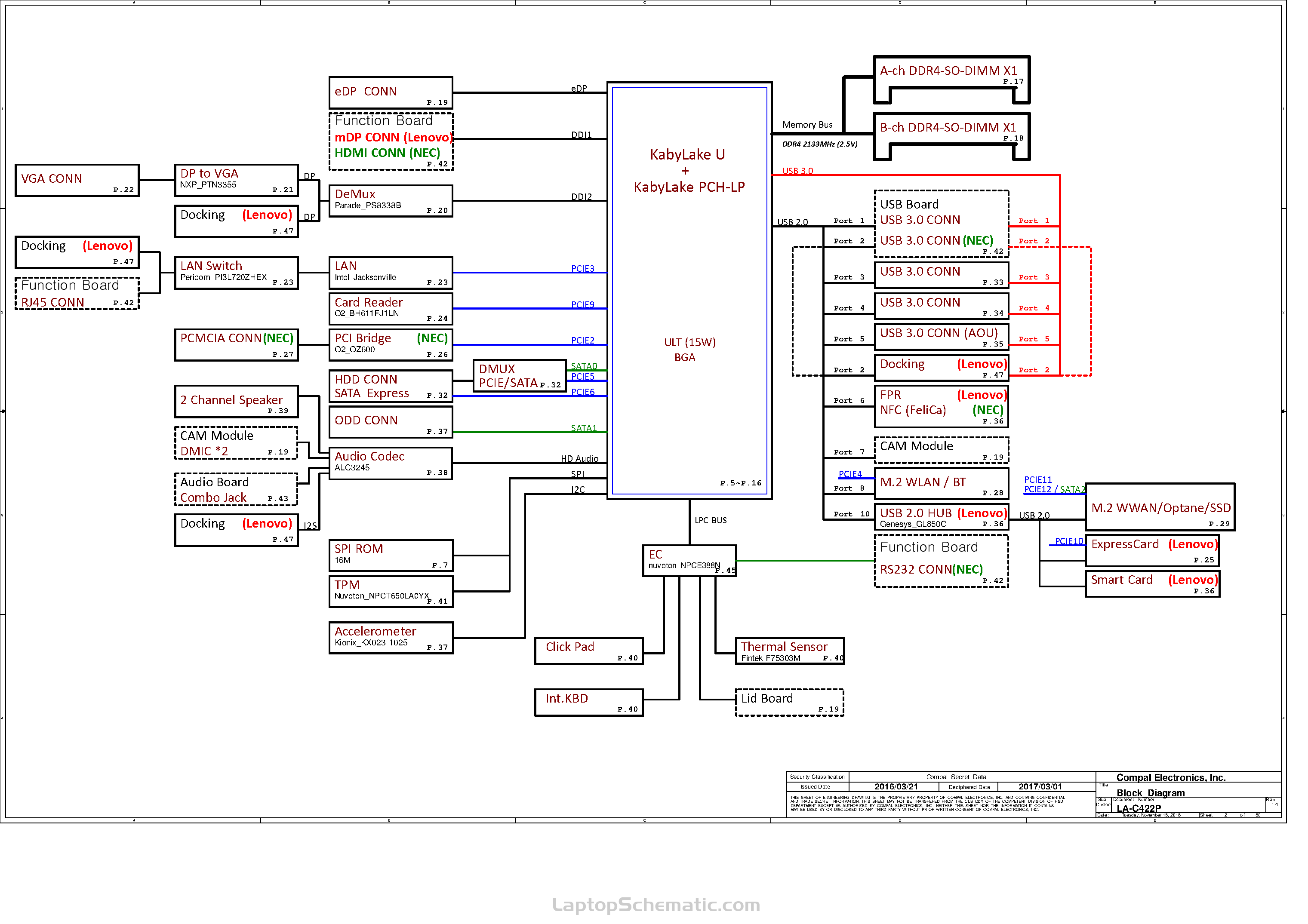Select the Lid Board block
This screenshot has width=1308, height=924.
pyautogui.click(x=790, y=703)
